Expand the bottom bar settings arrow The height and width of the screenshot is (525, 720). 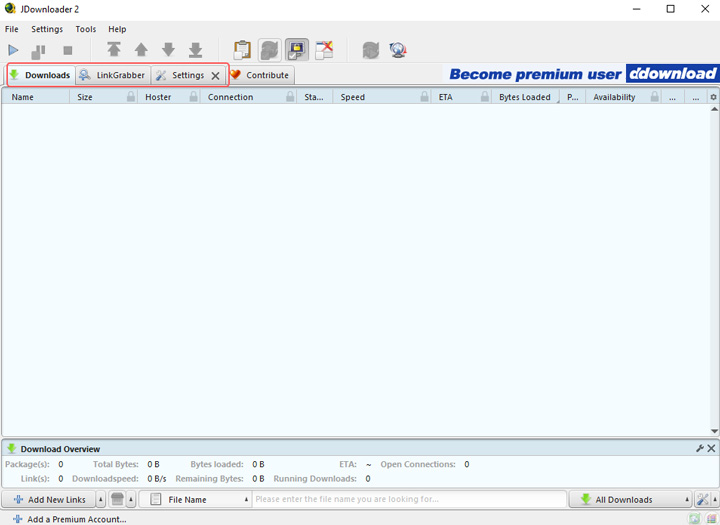(x=715, y=499)
